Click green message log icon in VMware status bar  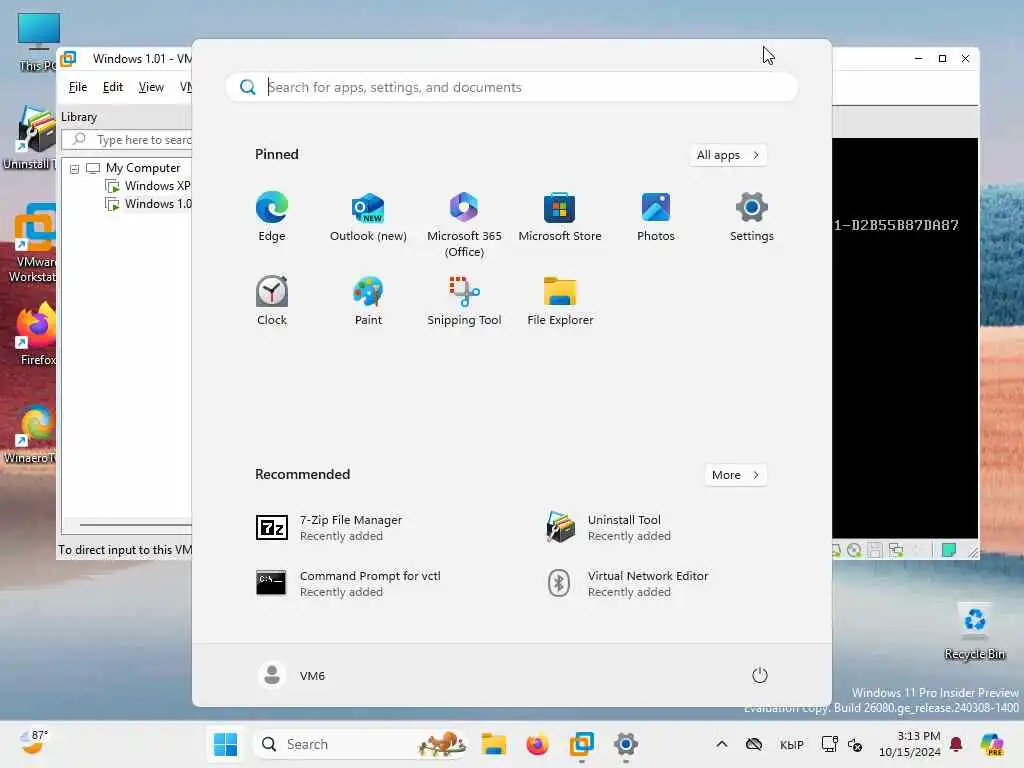(x=948, y=550)
